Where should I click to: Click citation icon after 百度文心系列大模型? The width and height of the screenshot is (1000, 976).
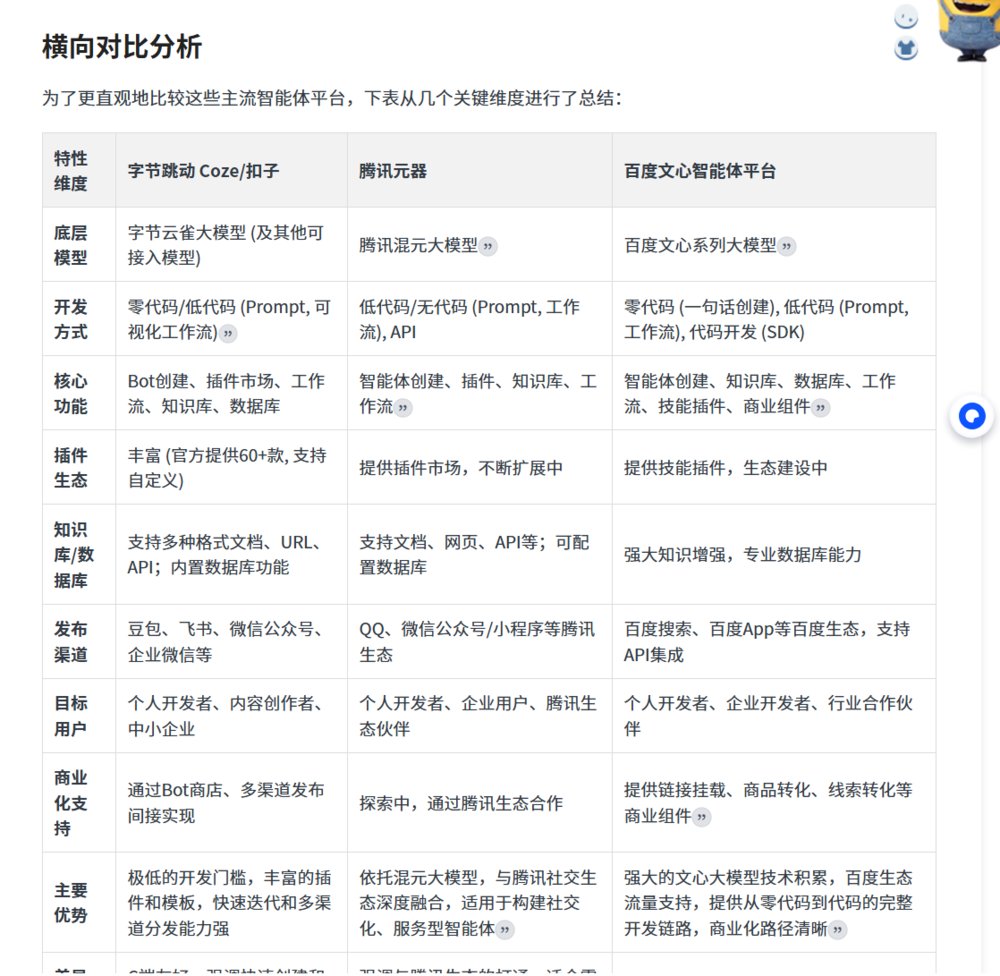coord(787,246)
